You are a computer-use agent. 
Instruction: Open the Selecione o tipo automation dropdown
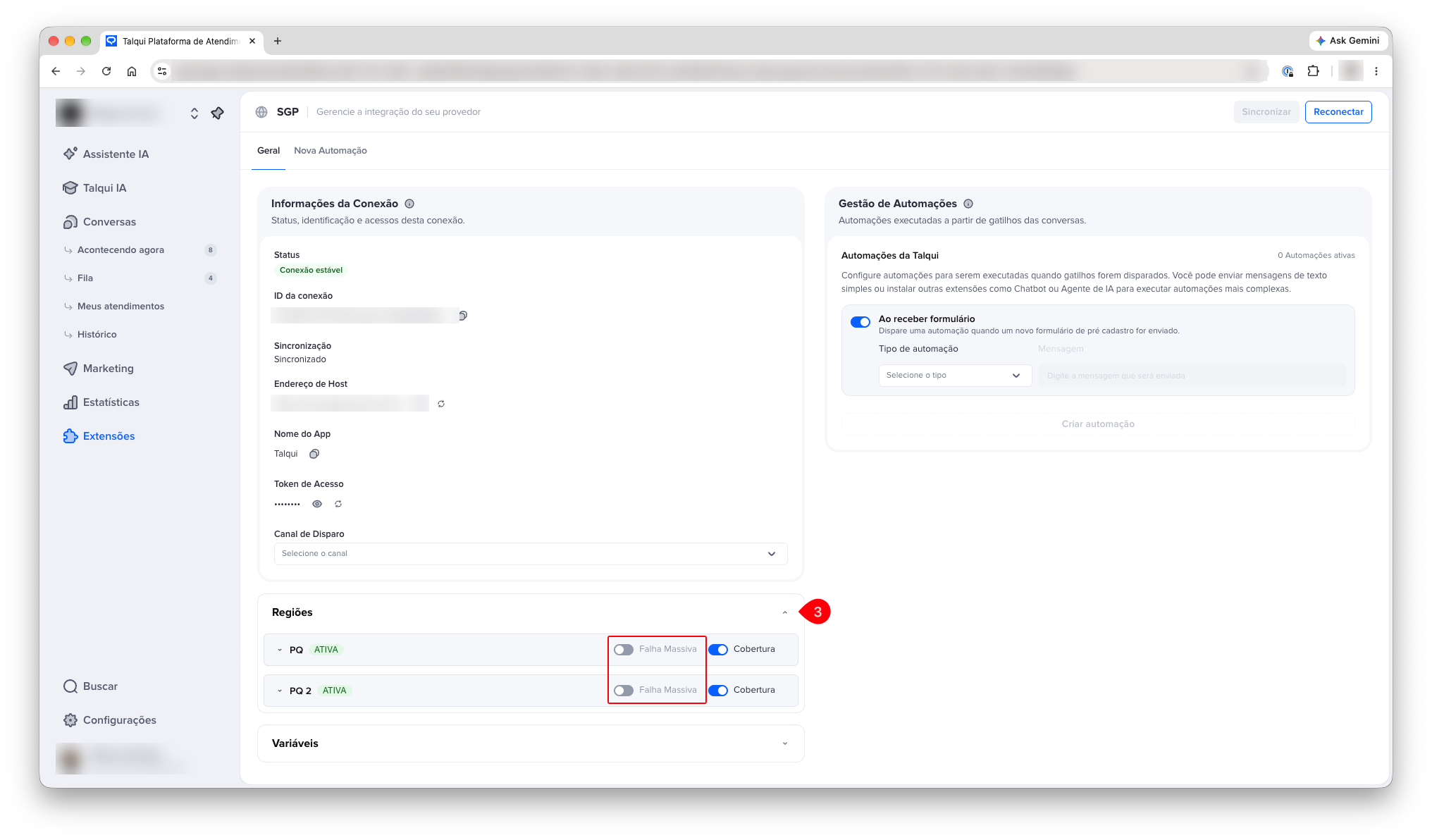[x=955, y=376]
